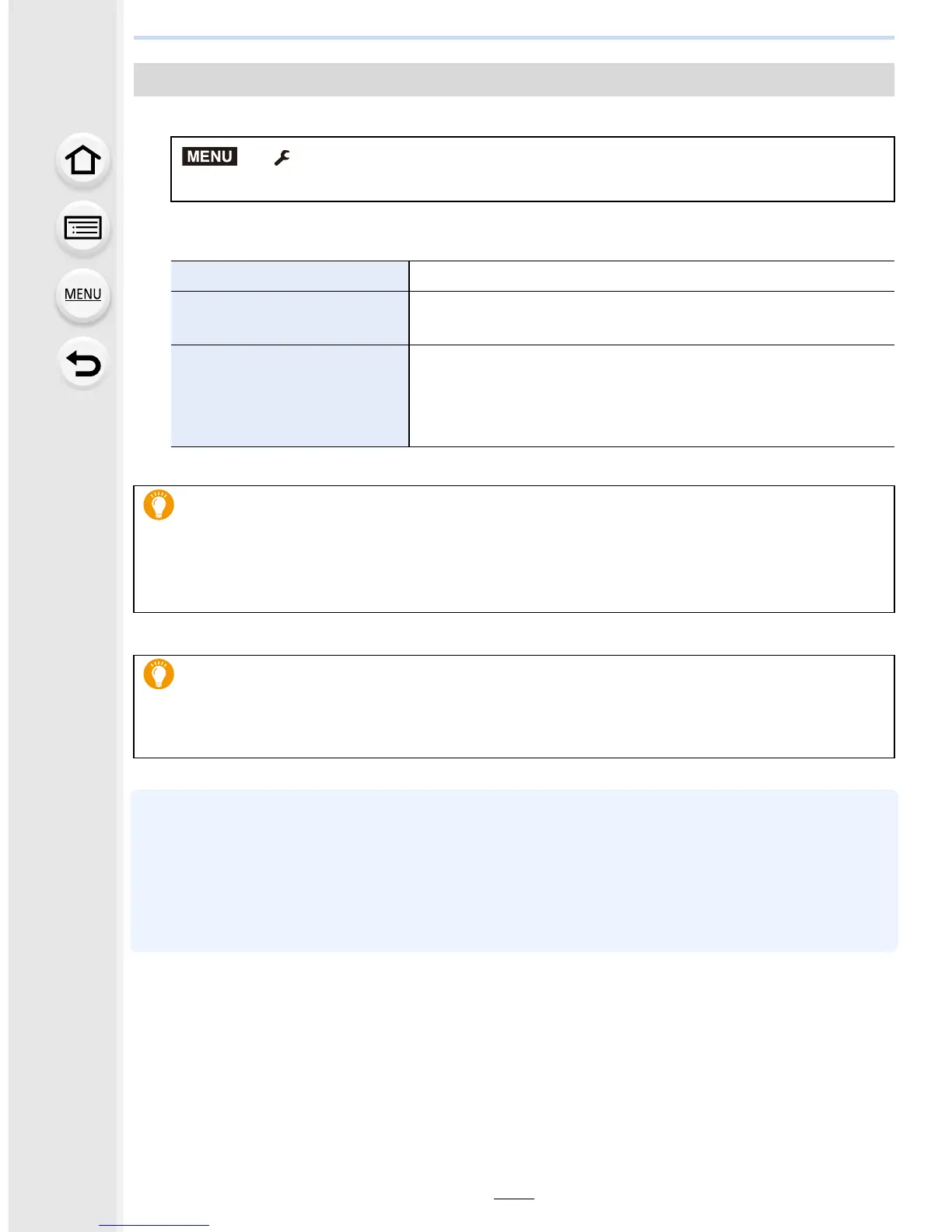The width and height of the screenshot is (952, 1232).
Task: Click the wrench setup icon
Action: click(282, 158)
